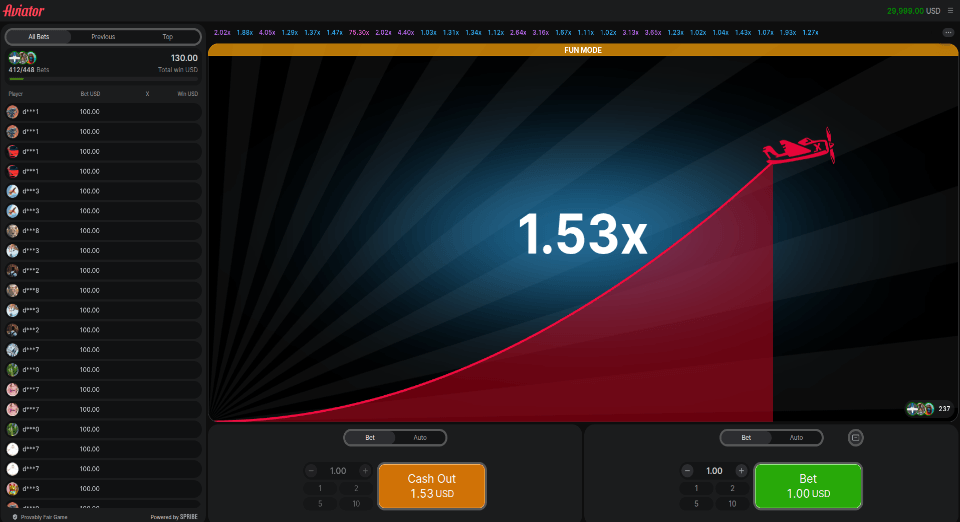The width and height of the screenshot is (960, 522).
Task: Open round history via three-dots icon
Action: [x=948, y=32]
